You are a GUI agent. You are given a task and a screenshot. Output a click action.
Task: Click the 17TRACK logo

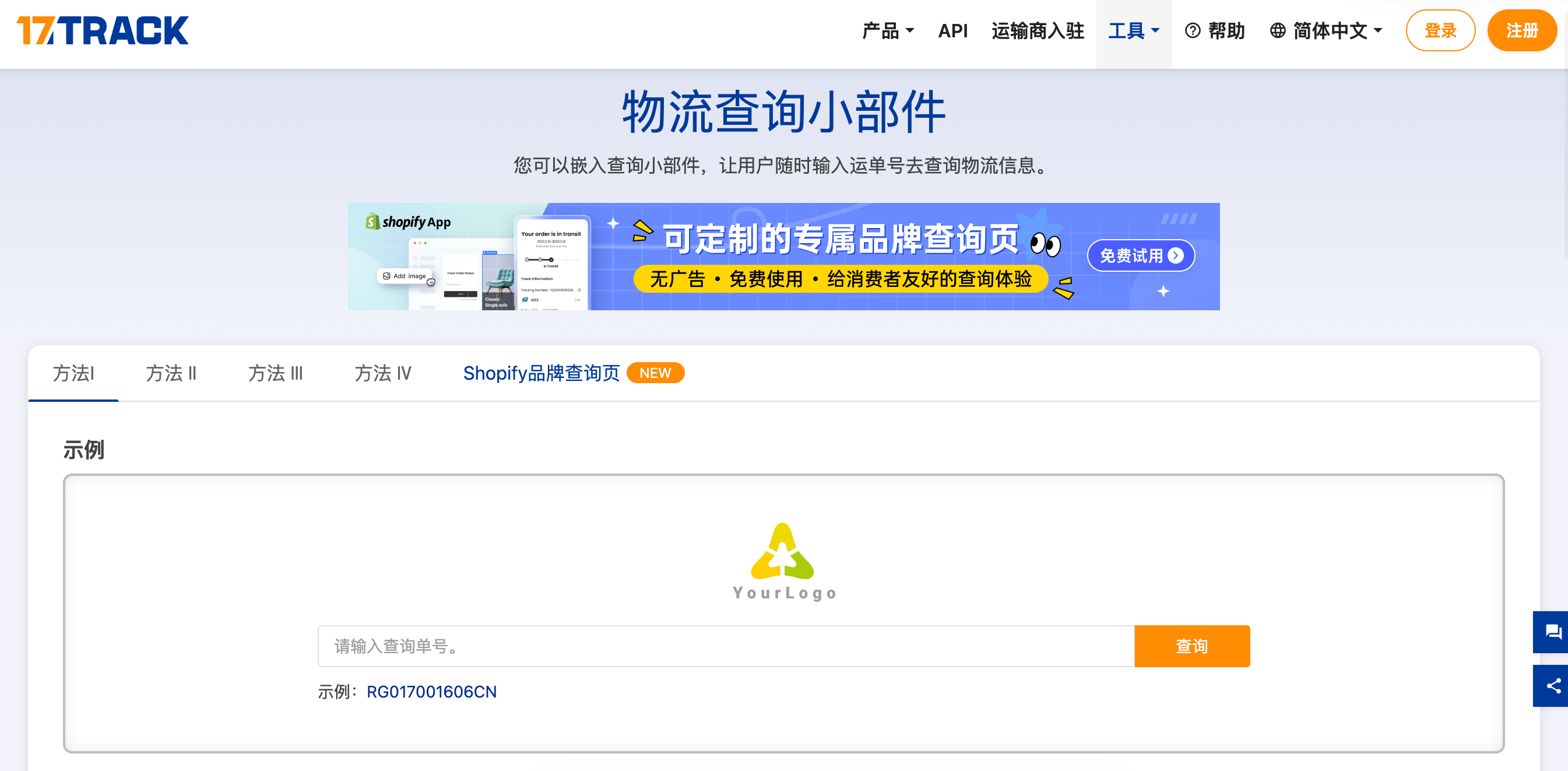tap(102, 30)
